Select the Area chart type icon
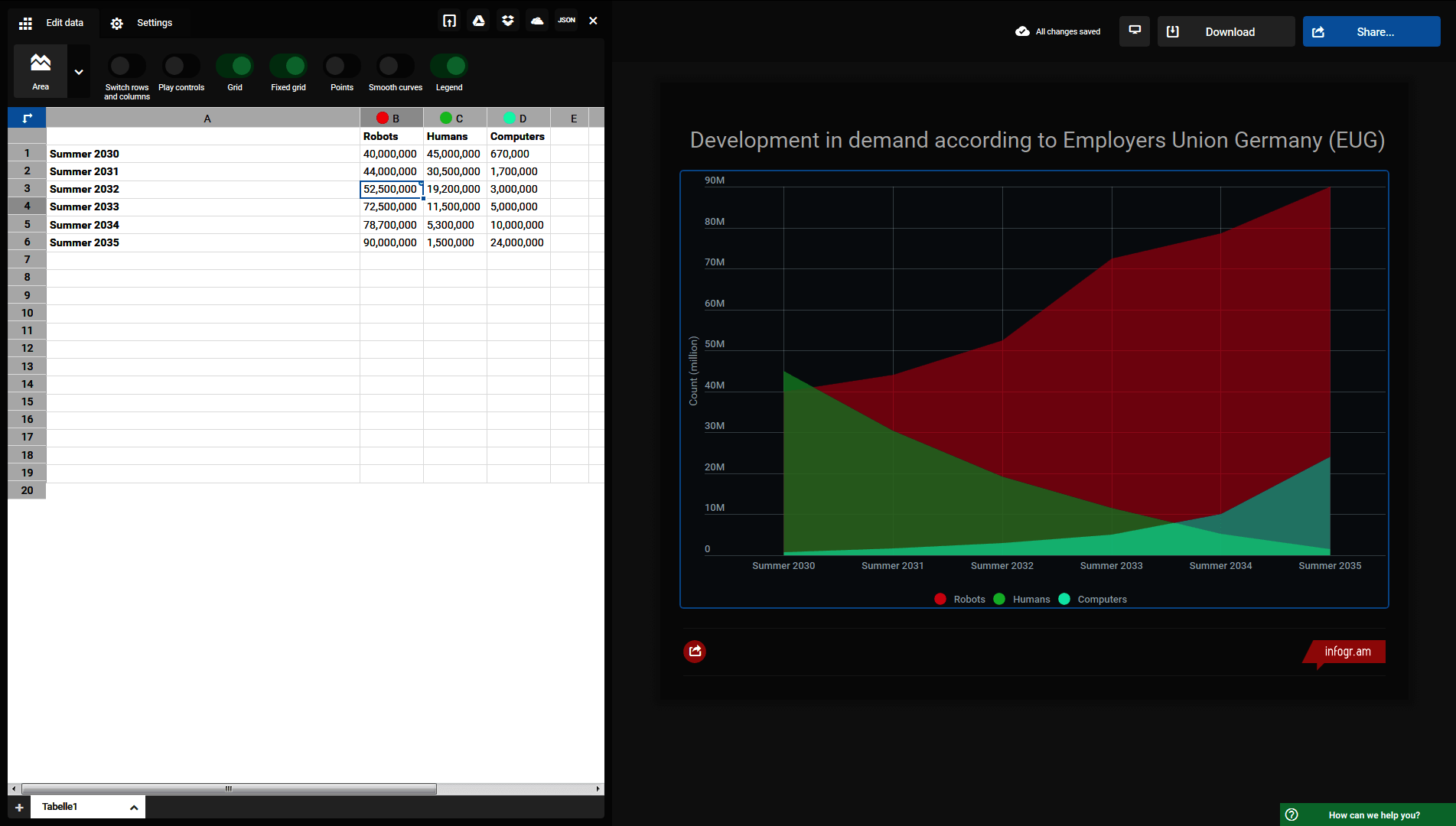The width and height of the screenshot is (1456, 826). pos(41,70)
